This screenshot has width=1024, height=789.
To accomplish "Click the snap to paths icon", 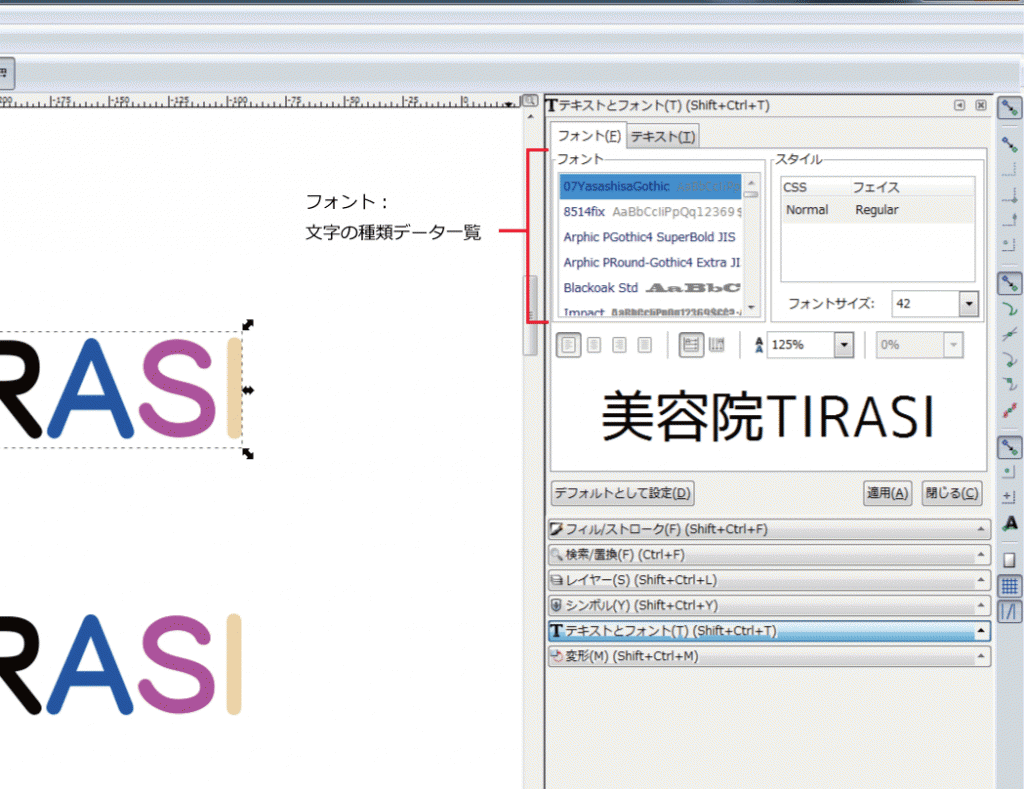I will (1010, 309).
